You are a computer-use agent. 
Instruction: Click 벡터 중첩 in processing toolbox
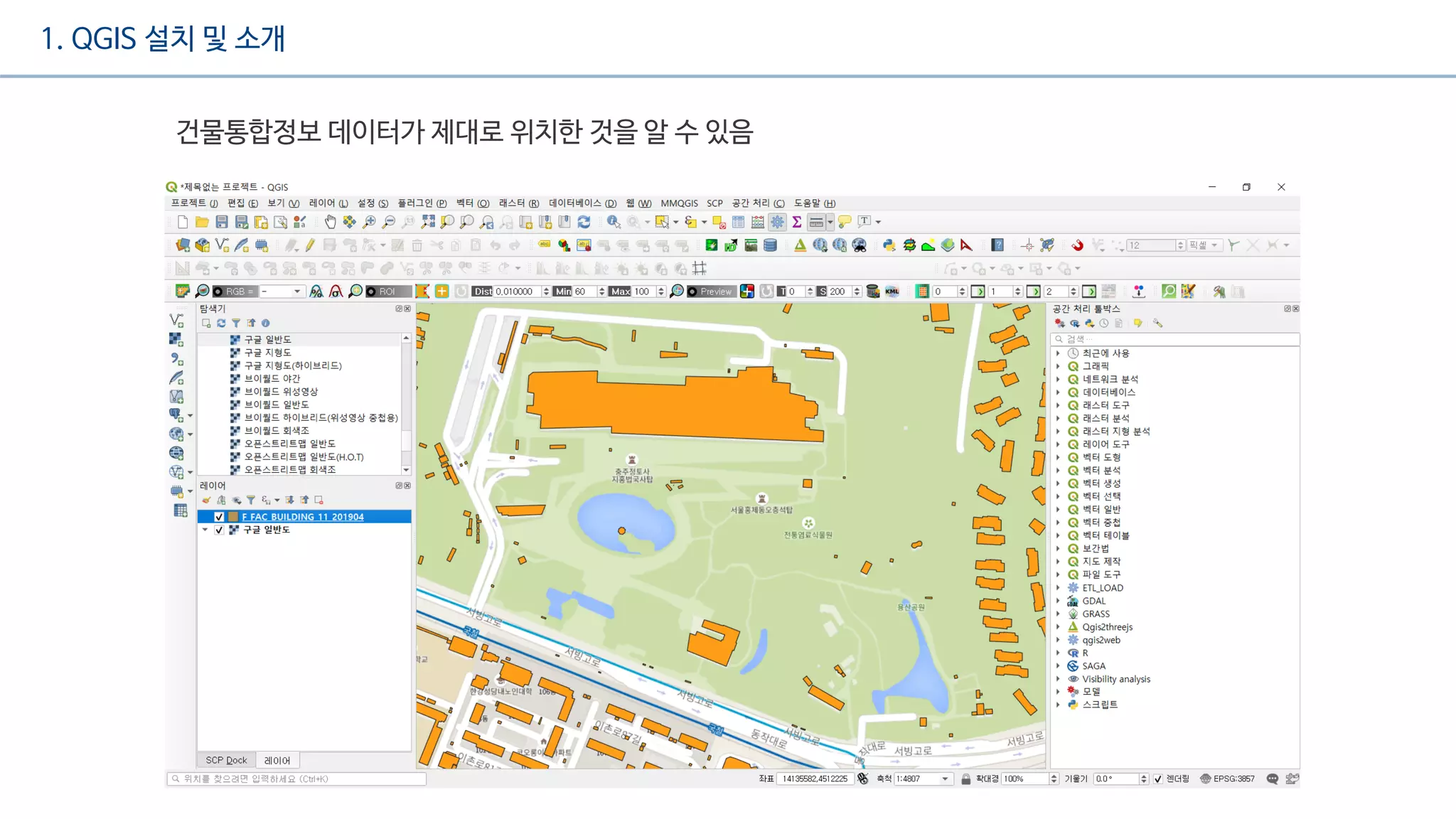tap(1101, 523)
